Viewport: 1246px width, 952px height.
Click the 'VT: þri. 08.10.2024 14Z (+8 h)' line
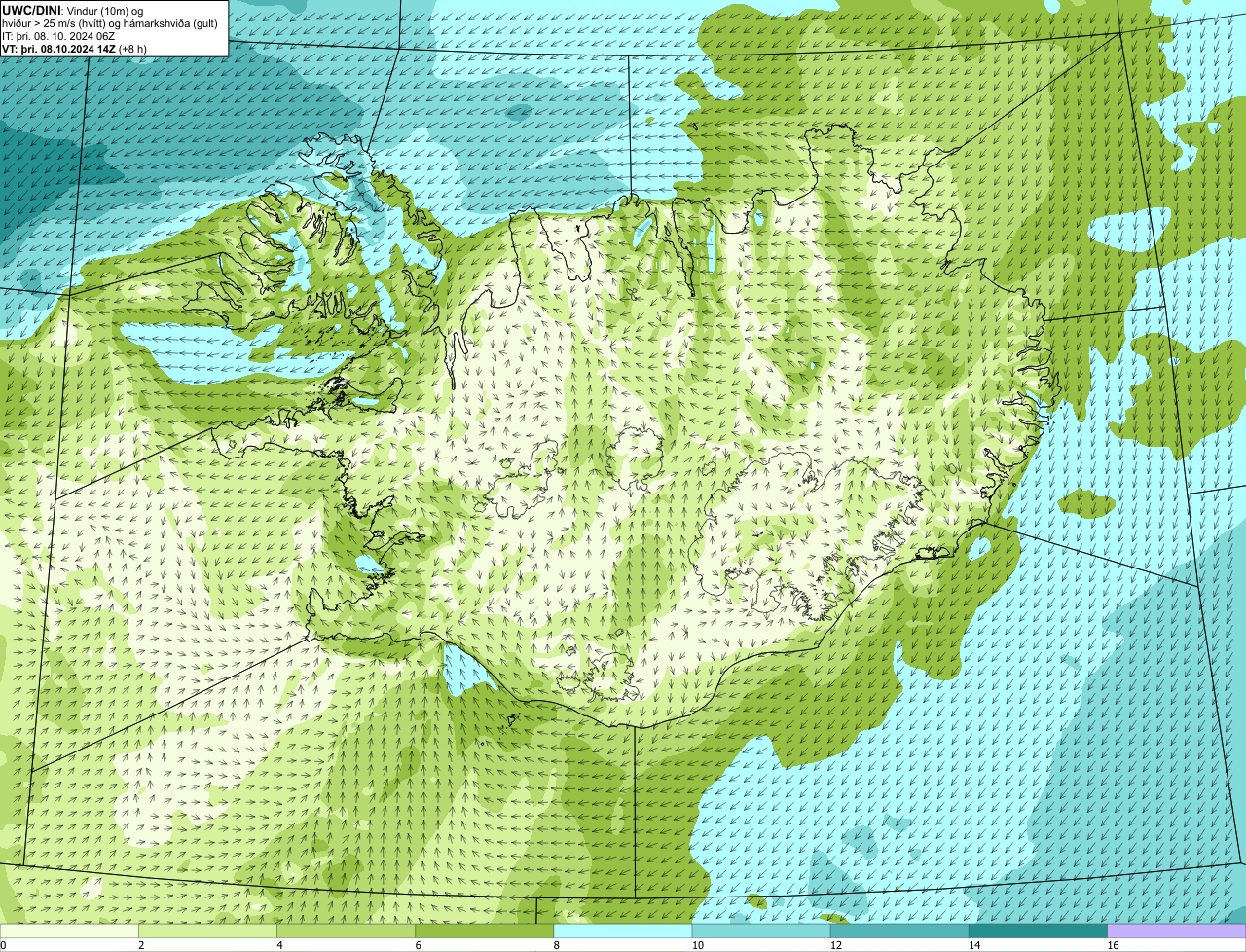(x=75, y=48)
